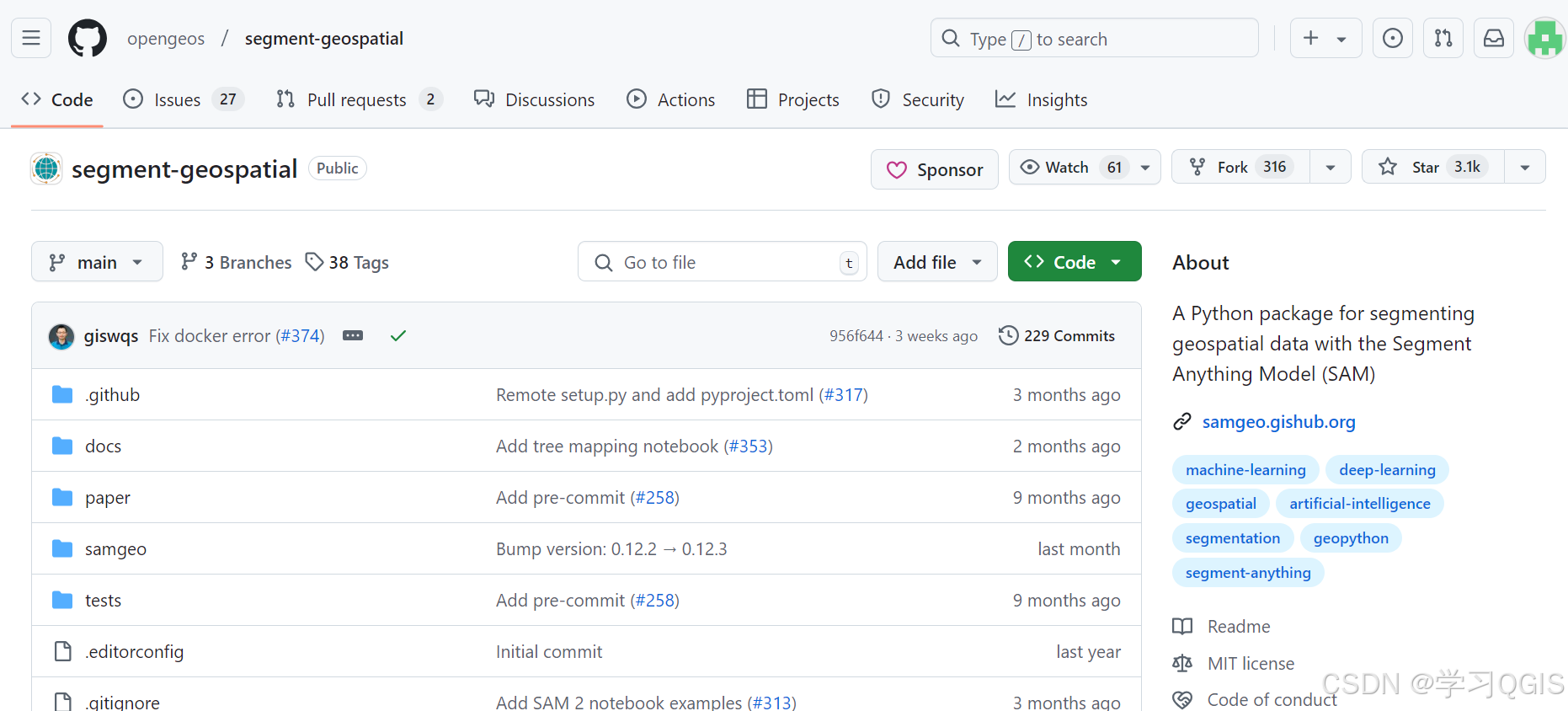Switch to the Discussions tab
This screenshot has width=1568, height=711.
click(535, 99)
